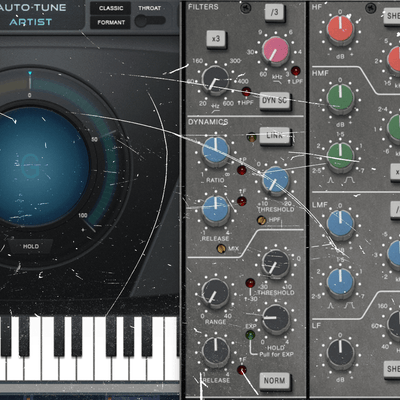Viewport: 400px width, 400px height.
Task: Click the red HF frequency knob
Action: coord(395,59)
